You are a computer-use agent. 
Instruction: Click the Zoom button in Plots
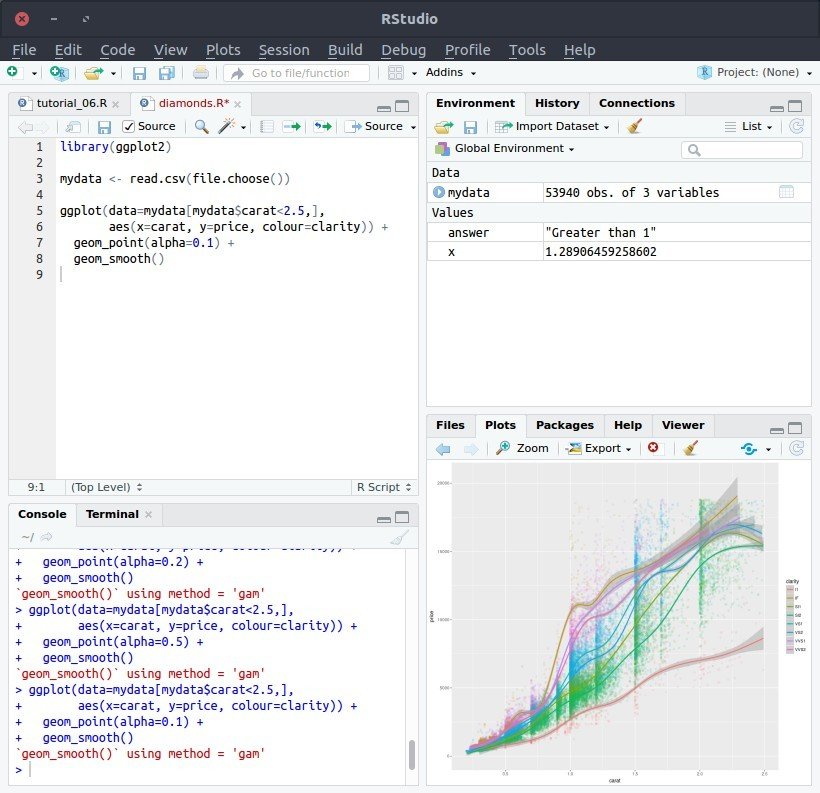pyautogui.click(x=522, y=448)
